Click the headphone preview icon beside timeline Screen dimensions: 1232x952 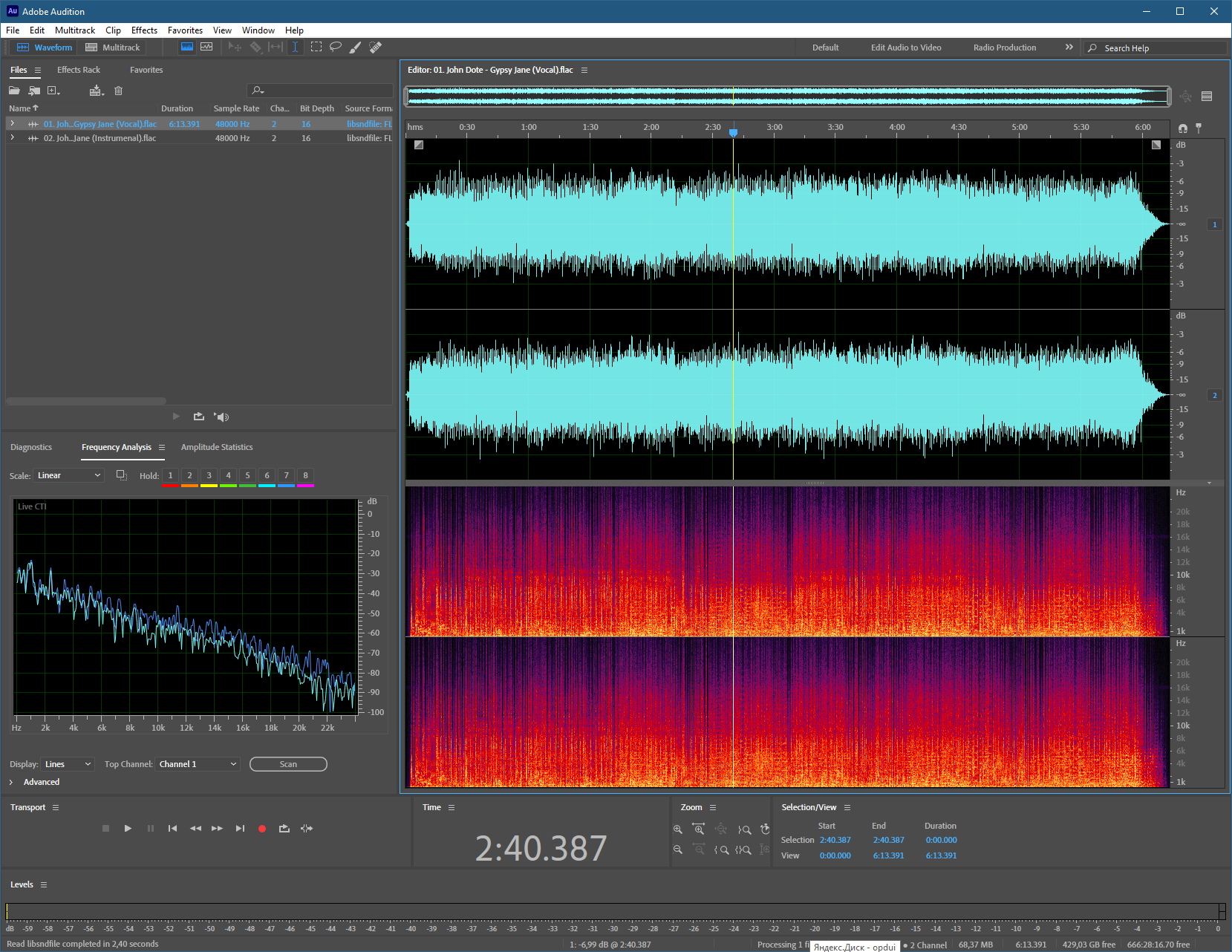tap(1183, 128)
